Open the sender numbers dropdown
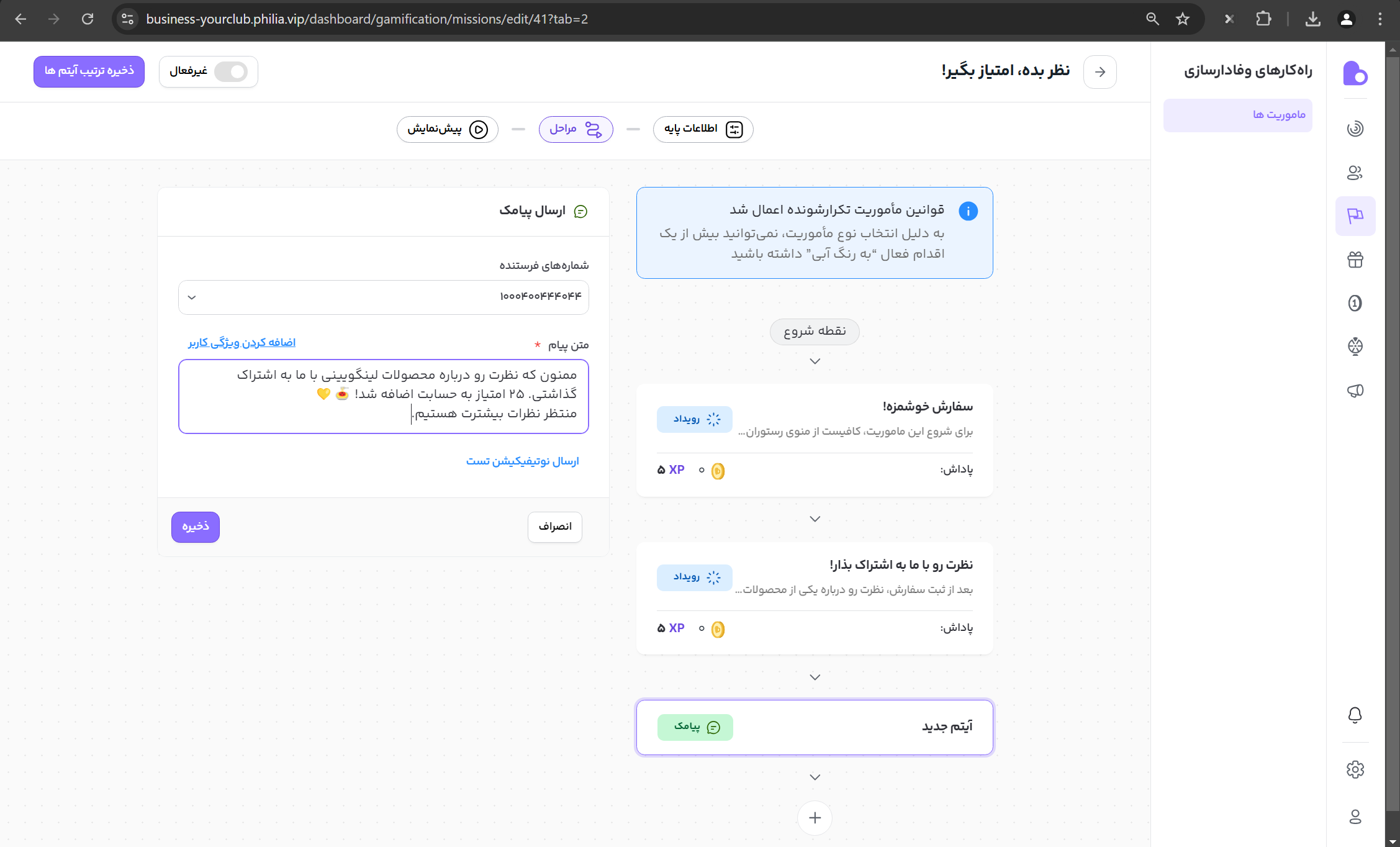Image resolution: width=1400 pixels, height=847 pixels. tap(383, 297)
